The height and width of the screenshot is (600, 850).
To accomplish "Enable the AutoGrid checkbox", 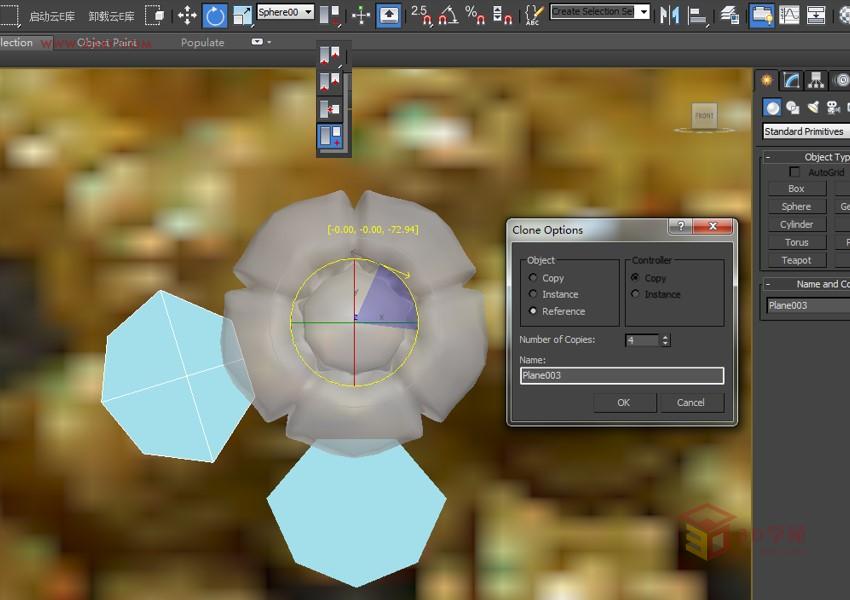I will pyautogui.click(x=796, y=171).
